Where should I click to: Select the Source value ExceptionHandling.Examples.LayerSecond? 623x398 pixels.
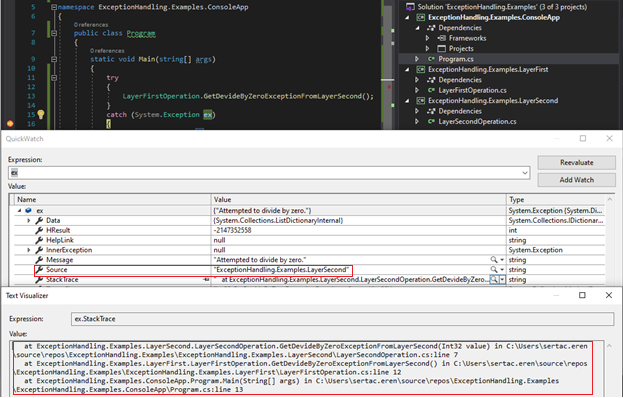(x=281, y=270)
